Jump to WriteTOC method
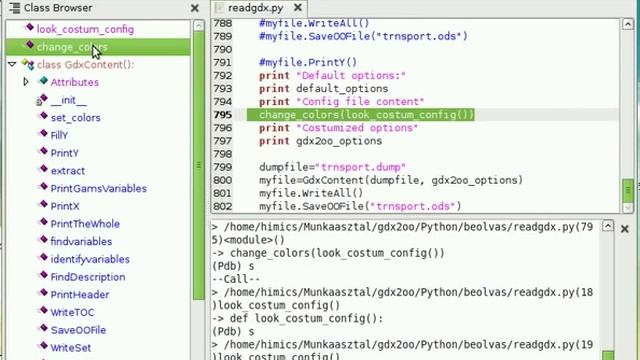This screenshot has height=360, width=640. coord(72,312)
